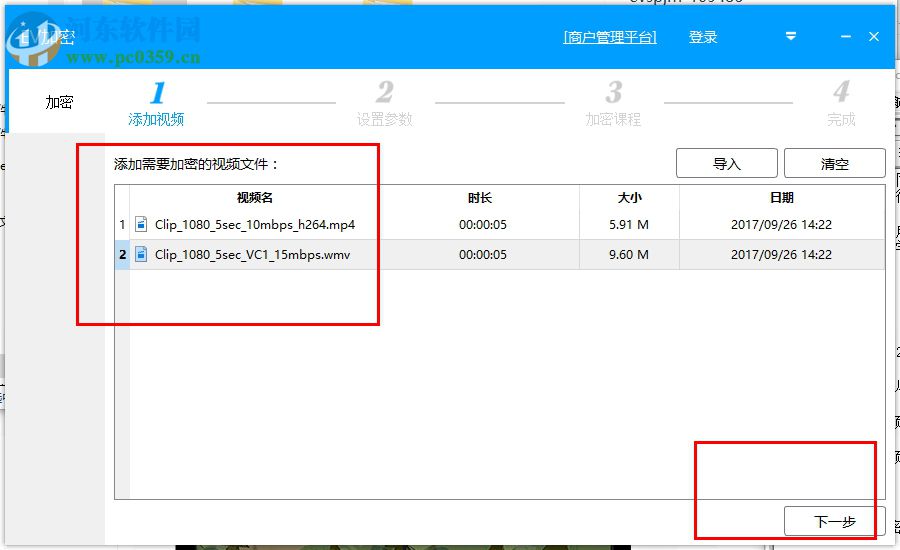Select the 加密 sidebar tab

point(59,102)
